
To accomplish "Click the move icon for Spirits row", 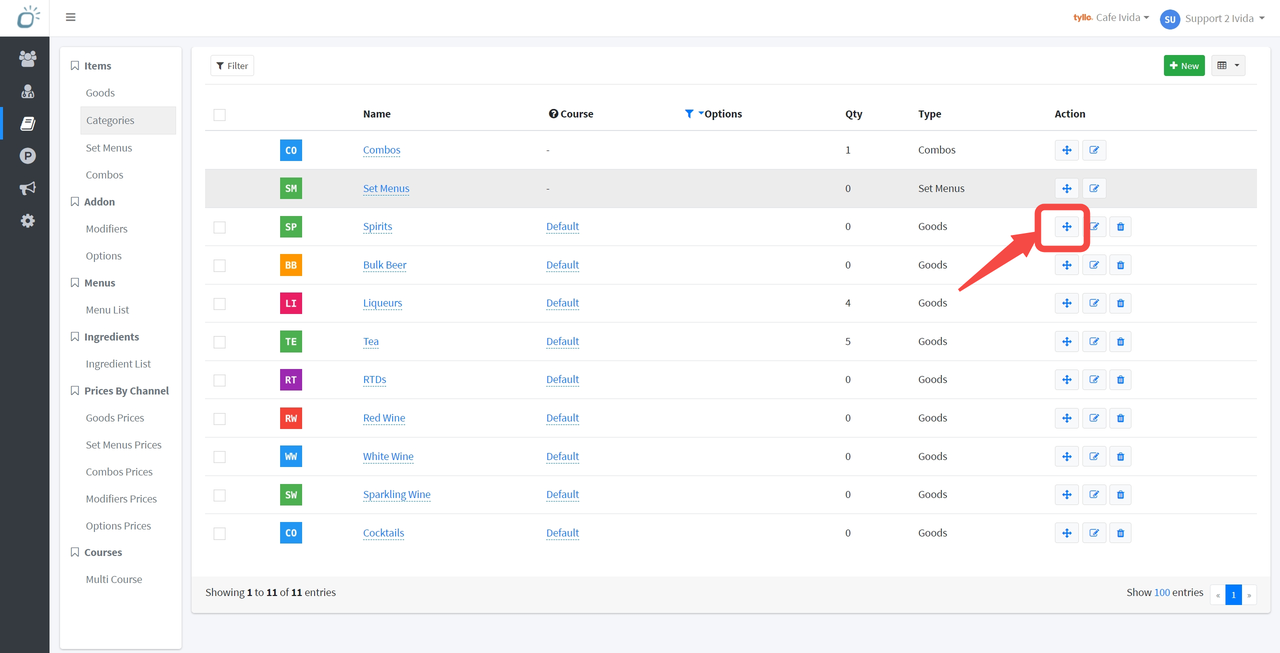I will [1067, 227].
